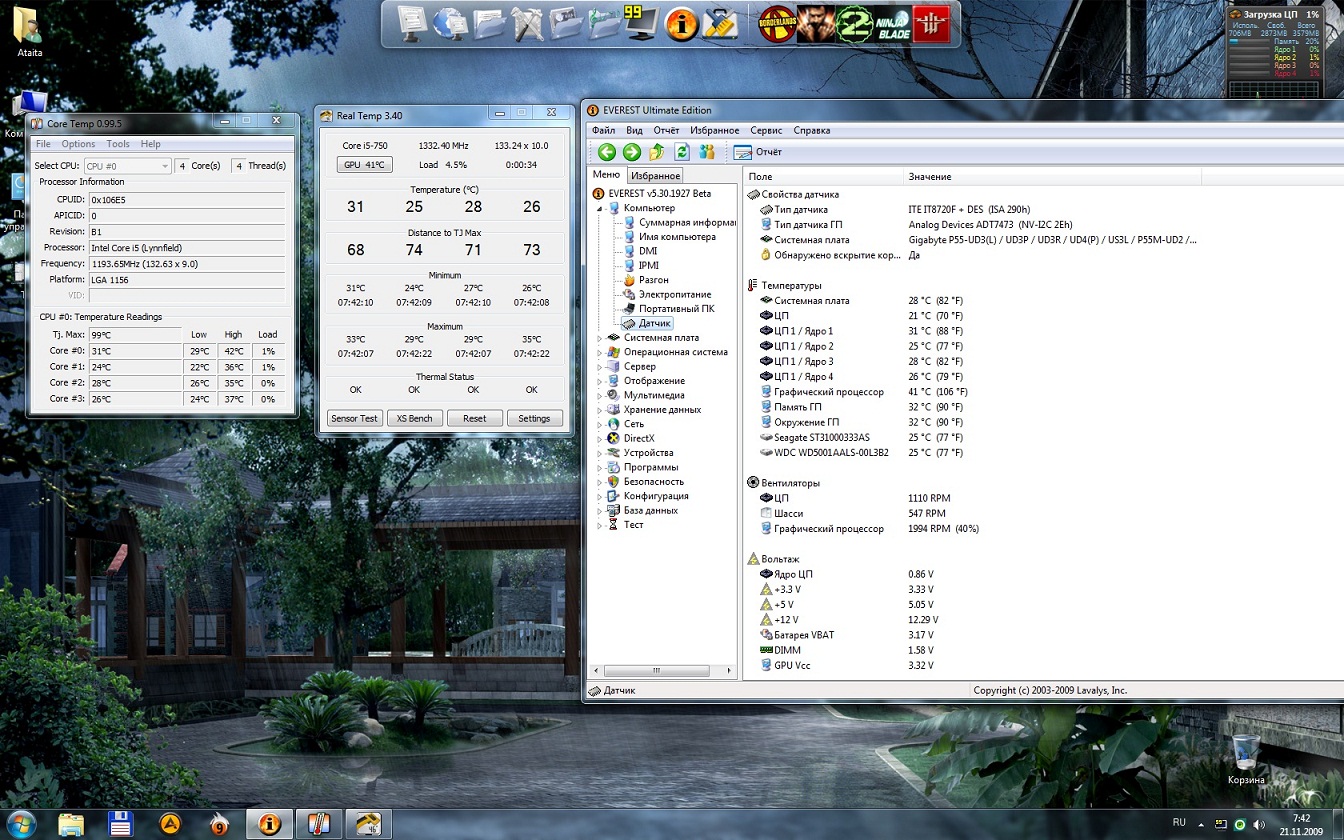
Task: Open the Tools menu in Core Temp
Action: click(x=118, y=144)
